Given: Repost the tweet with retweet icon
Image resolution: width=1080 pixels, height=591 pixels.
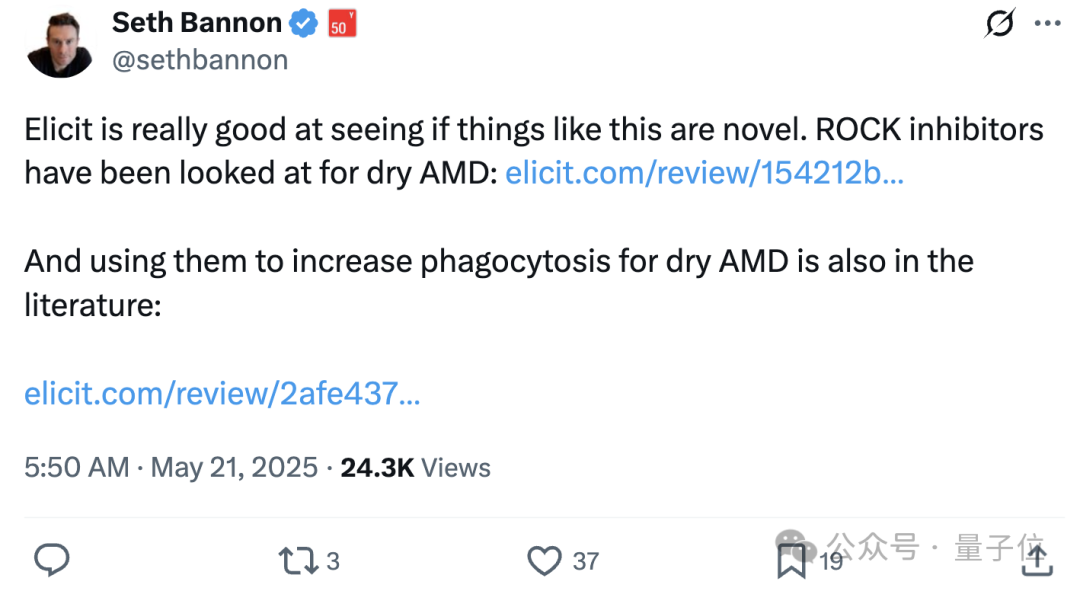Looking at the screenshot, I should tap(298, 561).
